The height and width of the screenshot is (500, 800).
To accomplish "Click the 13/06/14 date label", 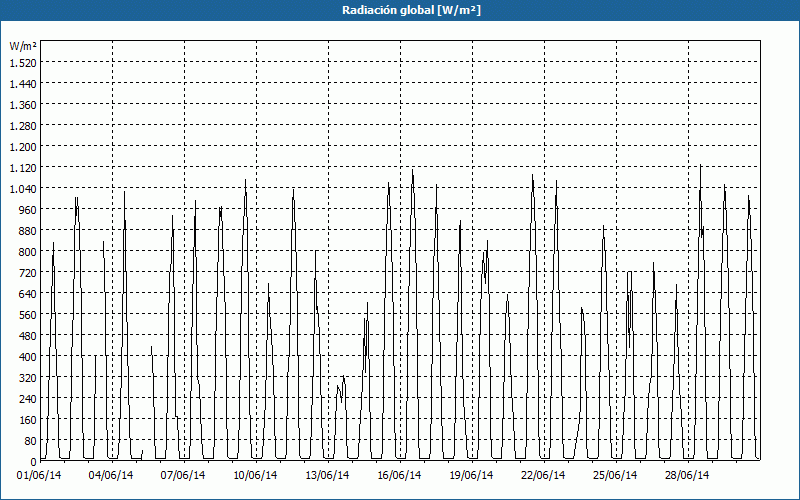I will (x=327, y=475).
